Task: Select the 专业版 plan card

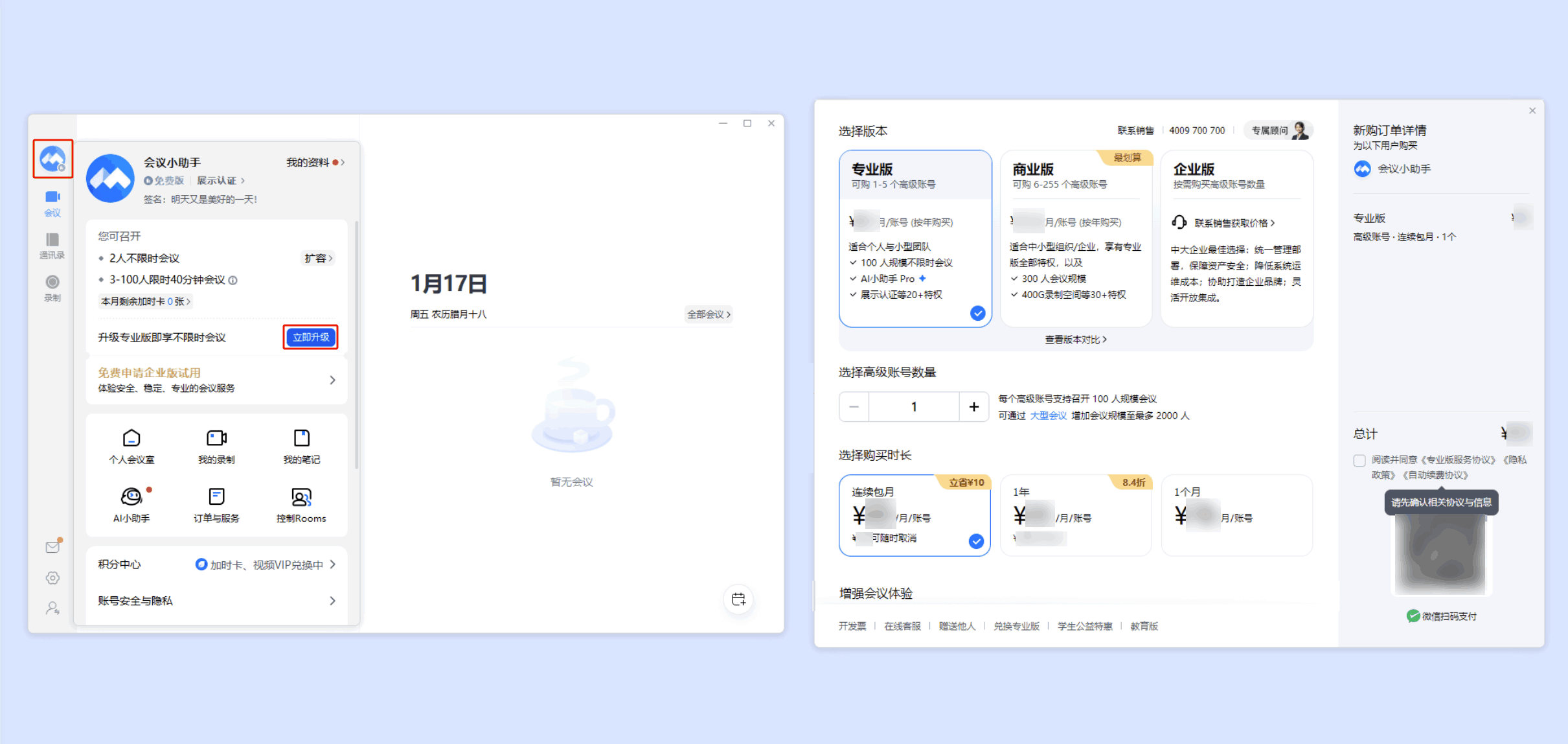Action: pos(915,238)
